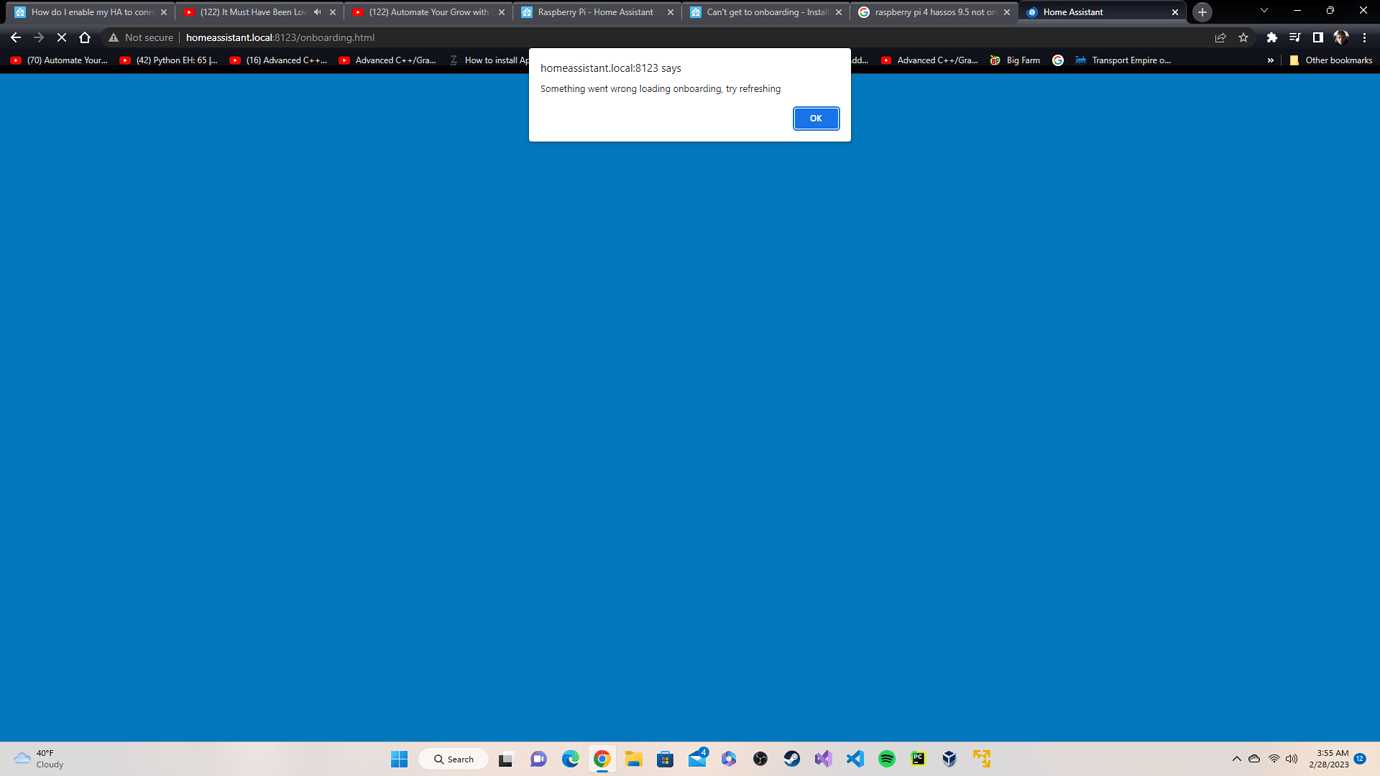Image resolution: width=1380 pixels, height=776 pixels.
Task: Click inside the address bar
Action: [x=400, y=37]
